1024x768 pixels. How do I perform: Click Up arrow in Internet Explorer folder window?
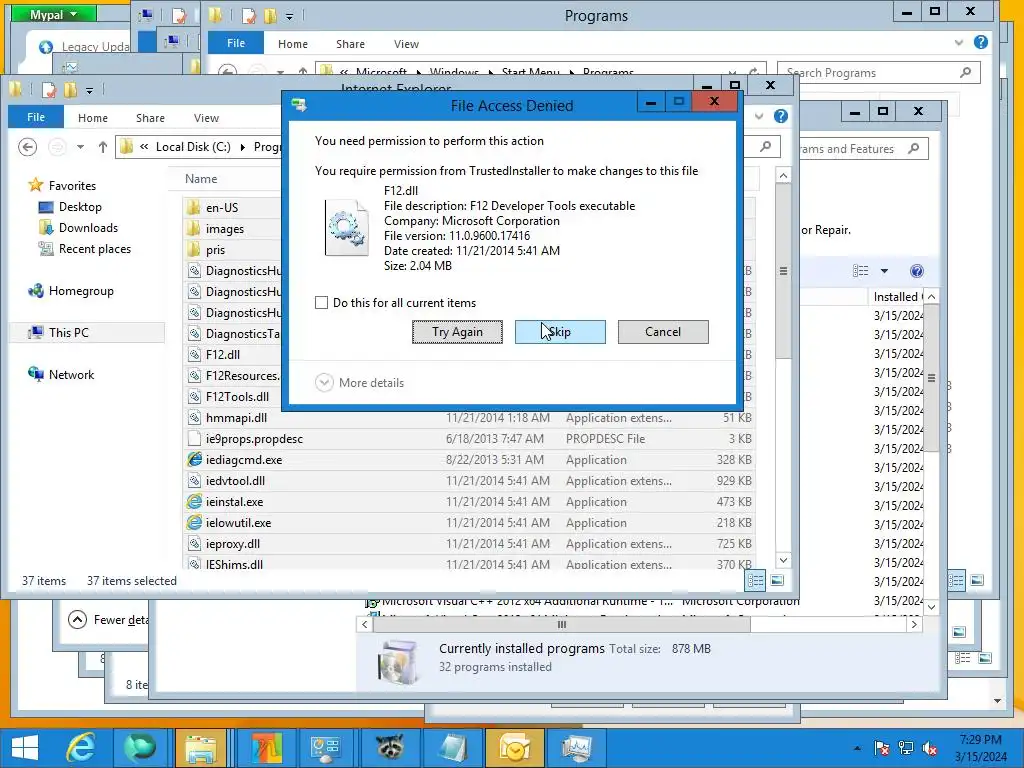[103, 147]
